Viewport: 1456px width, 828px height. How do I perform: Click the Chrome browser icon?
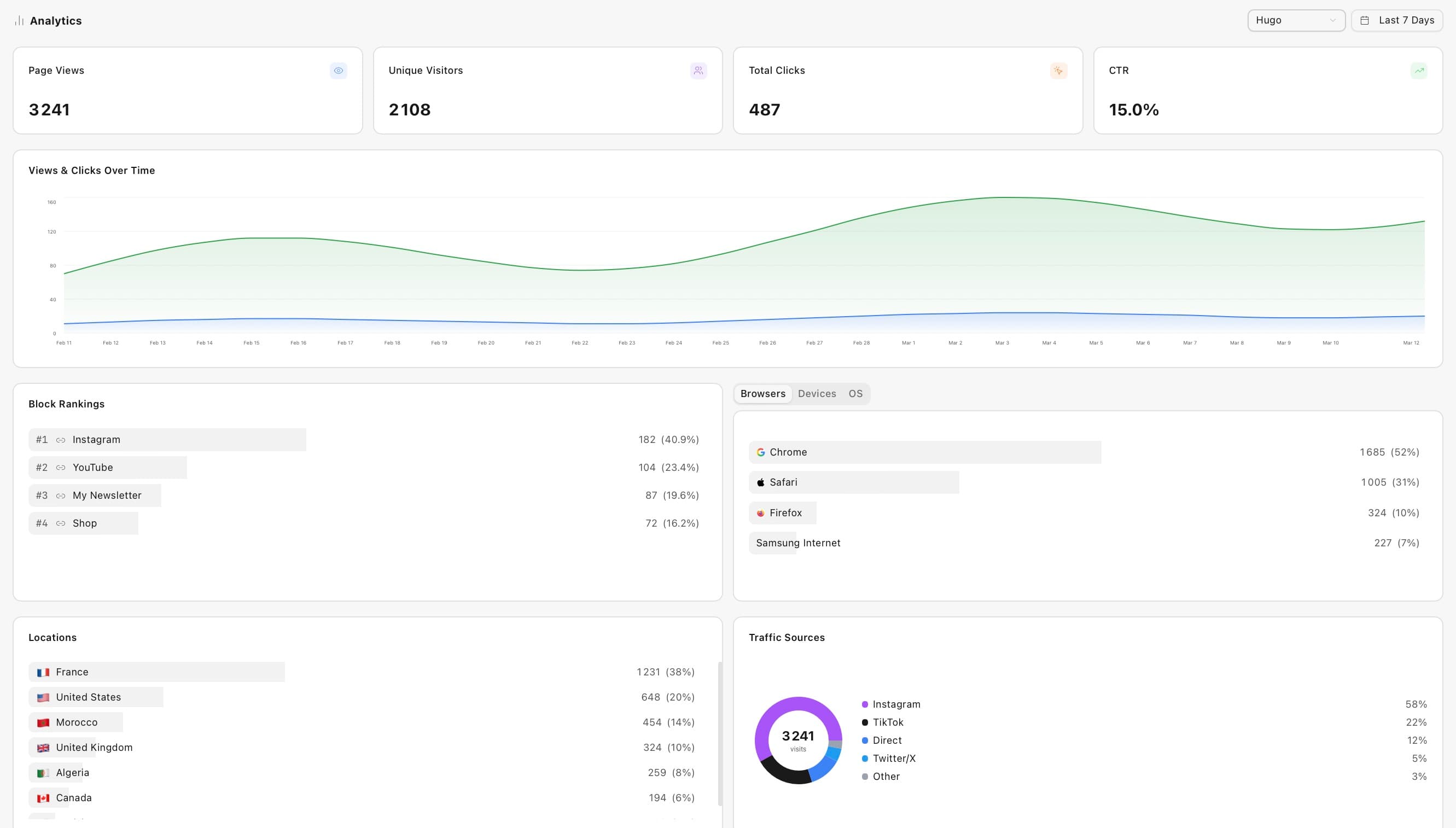point(760,452)
